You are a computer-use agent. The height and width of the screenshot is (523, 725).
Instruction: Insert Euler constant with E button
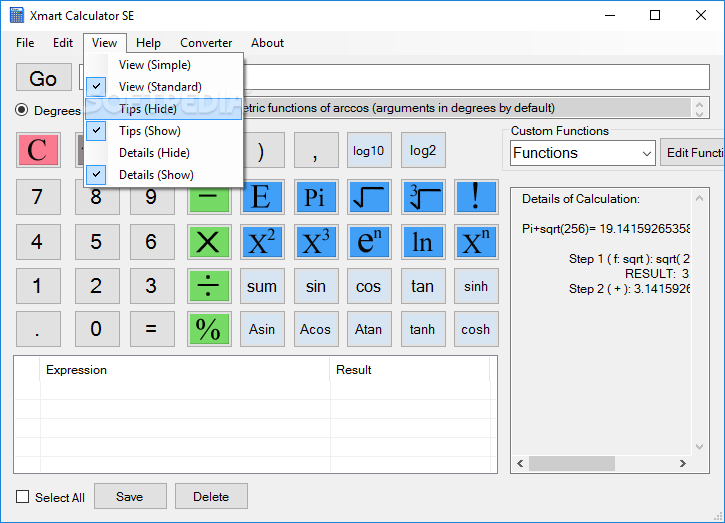tap(262, 197)
